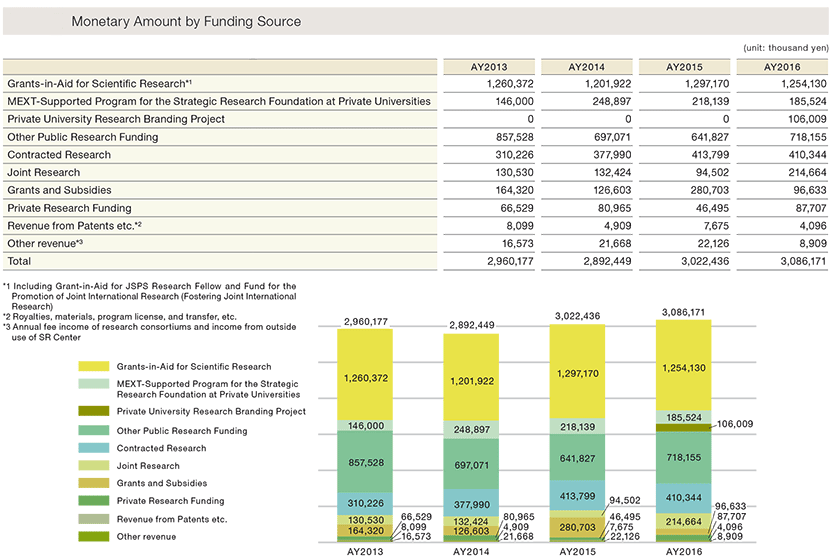Click the Total row label in the table
Image resolution: width=840 pixels, height=560 pixels.
pos(20,259)
